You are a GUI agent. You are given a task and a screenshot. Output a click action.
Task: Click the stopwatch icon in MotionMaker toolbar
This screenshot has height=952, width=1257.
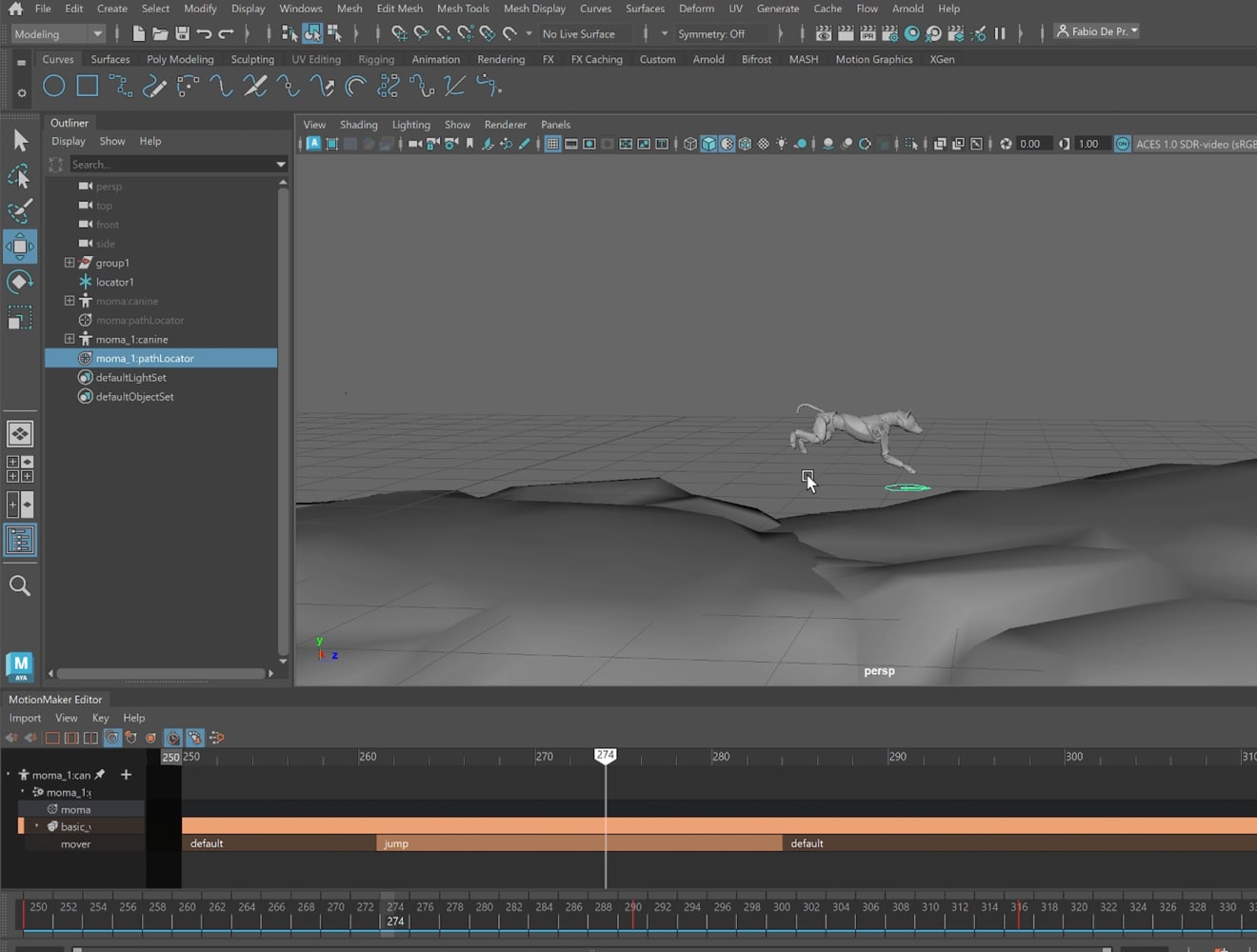(x=172, y=738)
